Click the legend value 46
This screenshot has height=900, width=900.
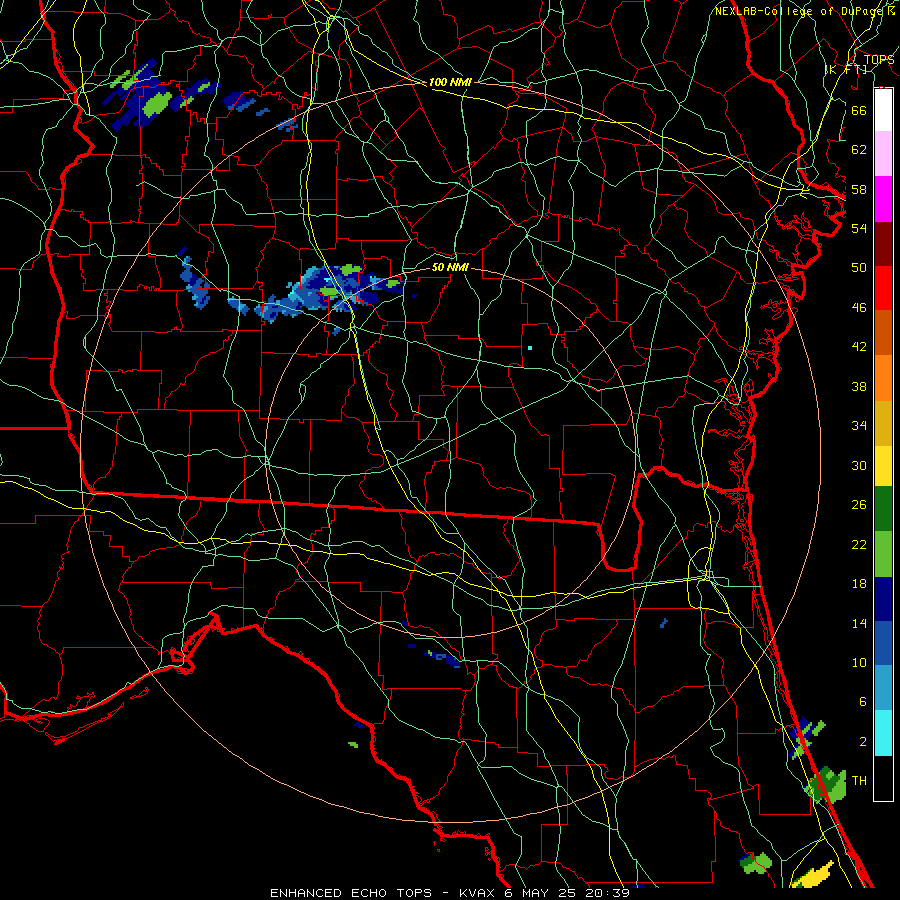(x=859, y=307)
